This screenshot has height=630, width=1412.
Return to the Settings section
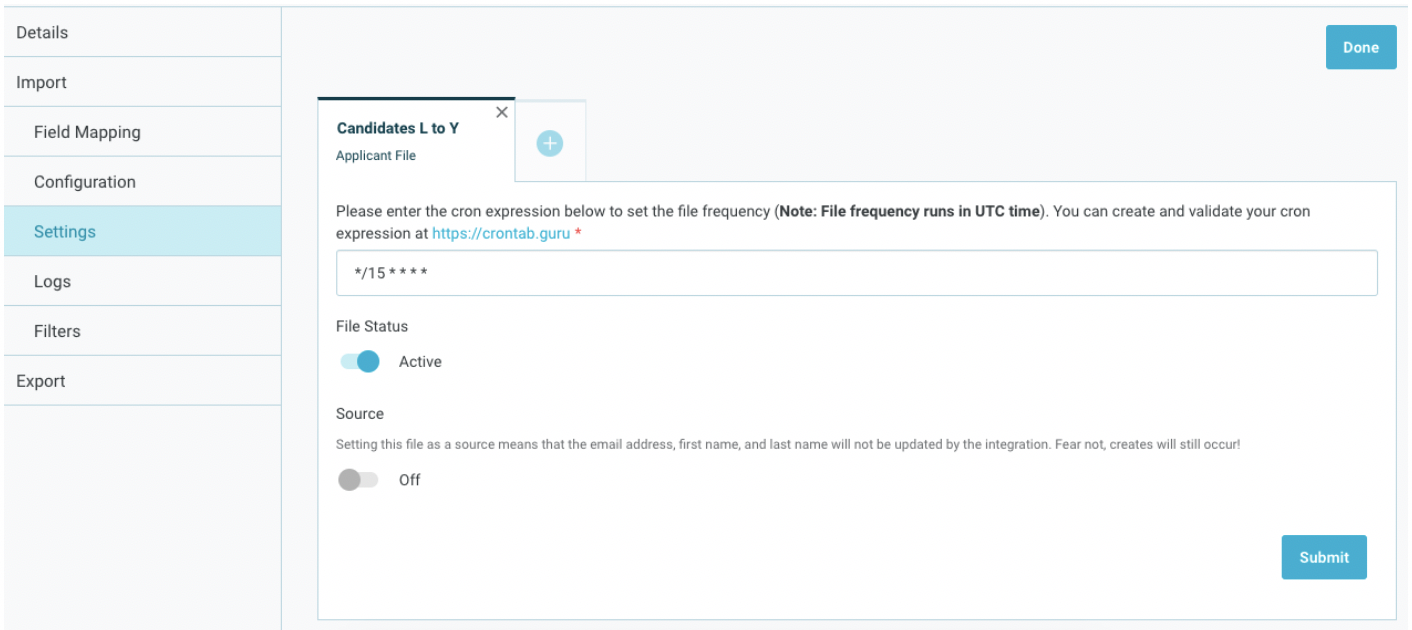[64, 231]
